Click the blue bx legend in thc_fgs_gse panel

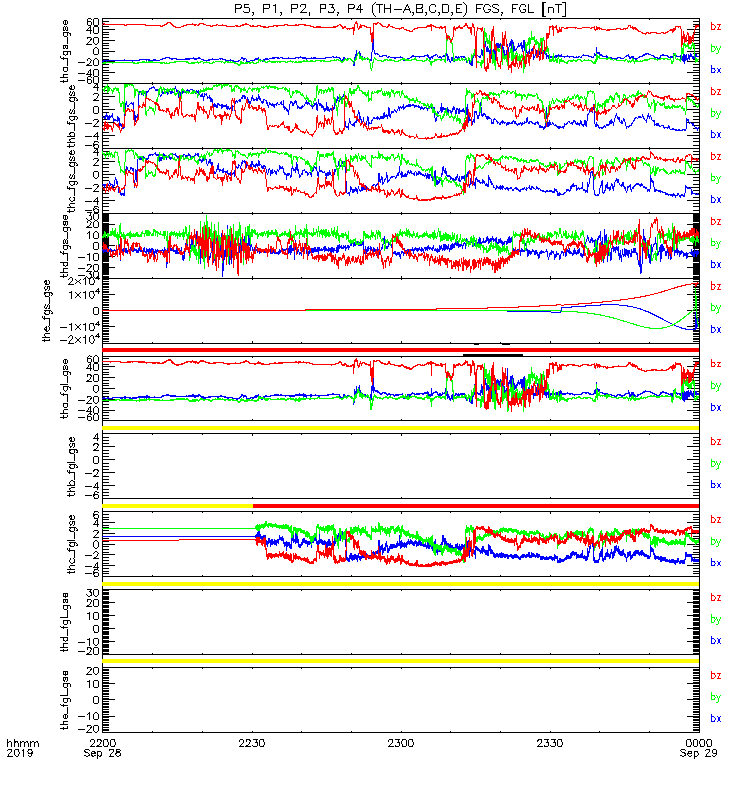coord(716,199)
